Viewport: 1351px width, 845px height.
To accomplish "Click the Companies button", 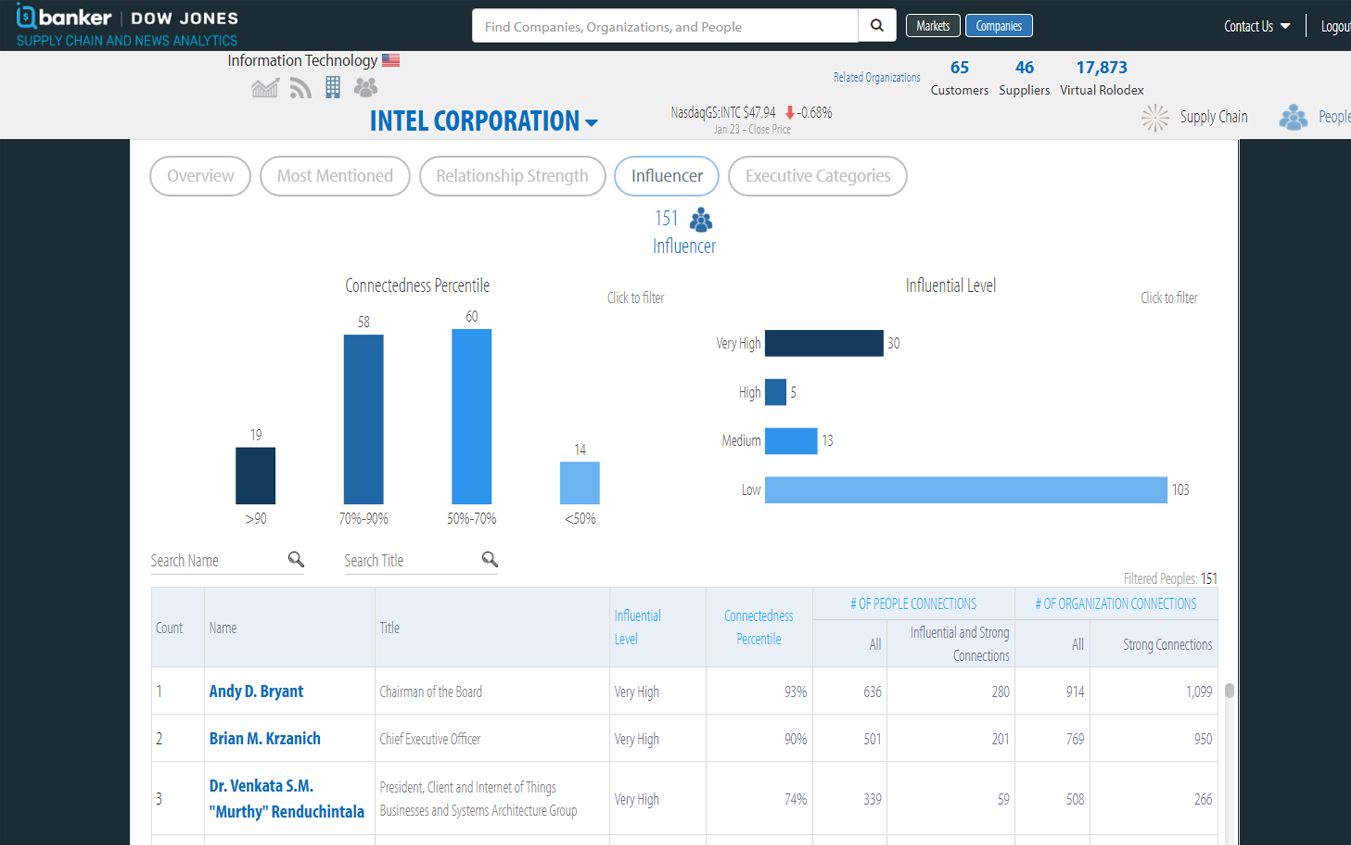I will [x=999, y=26].
